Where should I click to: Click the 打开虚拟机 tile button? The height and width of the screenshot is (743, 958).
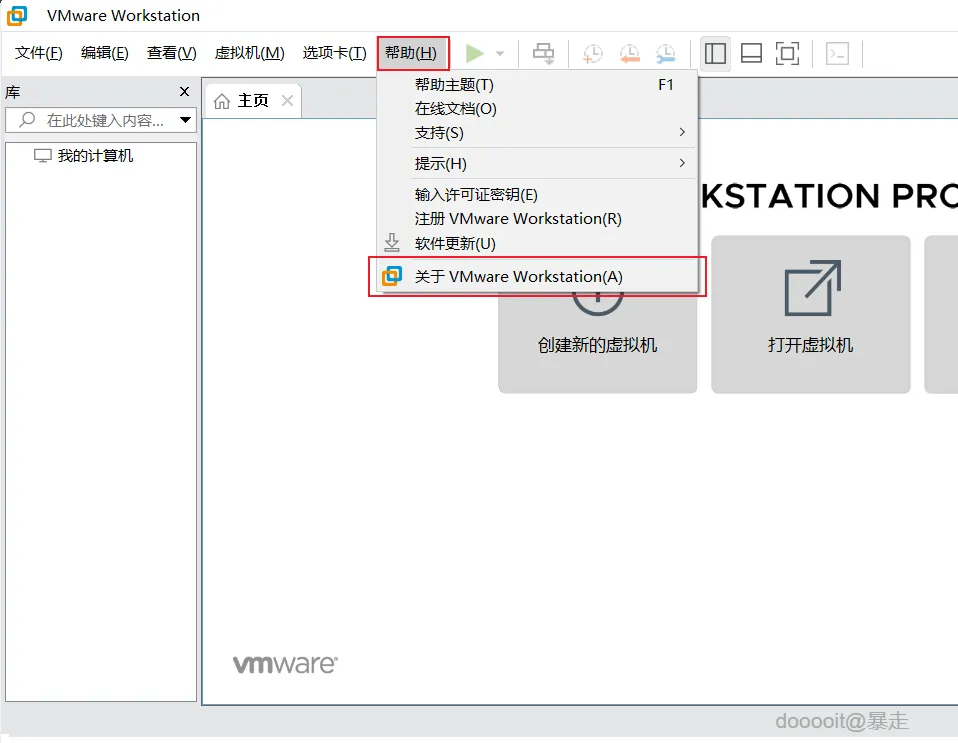(x=810, y=314)
